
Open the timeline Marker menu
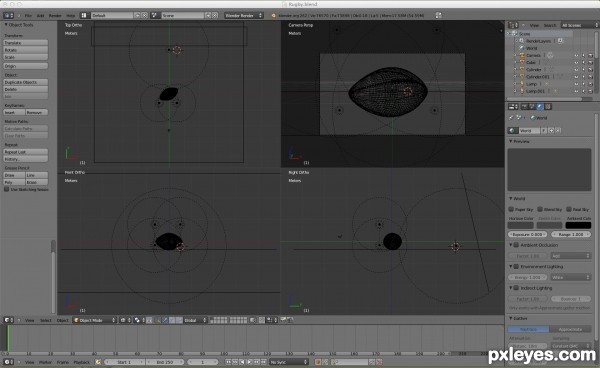[x=45, y=362]
